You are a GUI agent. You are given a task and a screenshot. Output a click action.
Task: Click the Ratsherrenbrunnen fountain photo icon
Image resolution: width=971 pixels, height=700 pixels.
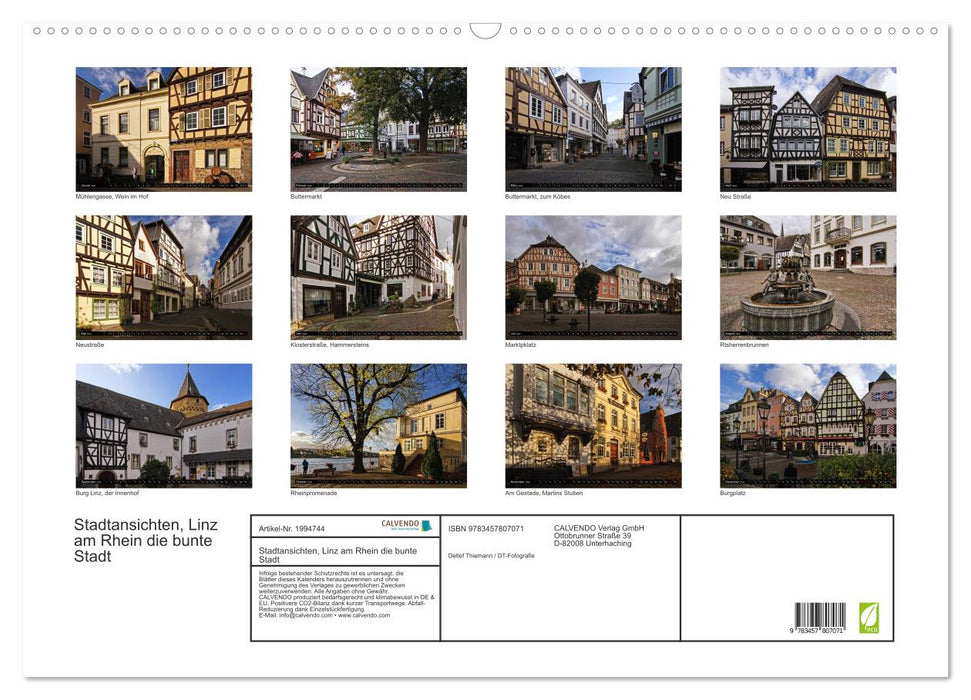(x=808, y=277)
